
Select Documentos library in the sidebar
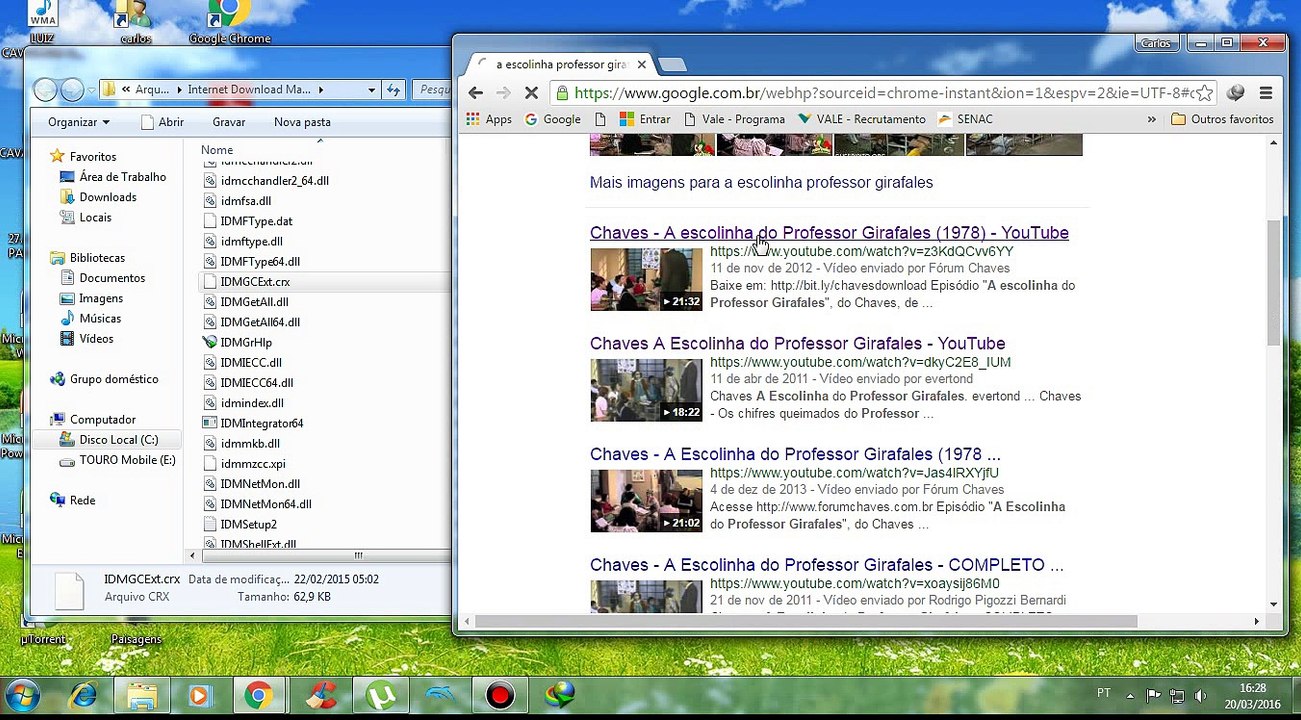103,278
